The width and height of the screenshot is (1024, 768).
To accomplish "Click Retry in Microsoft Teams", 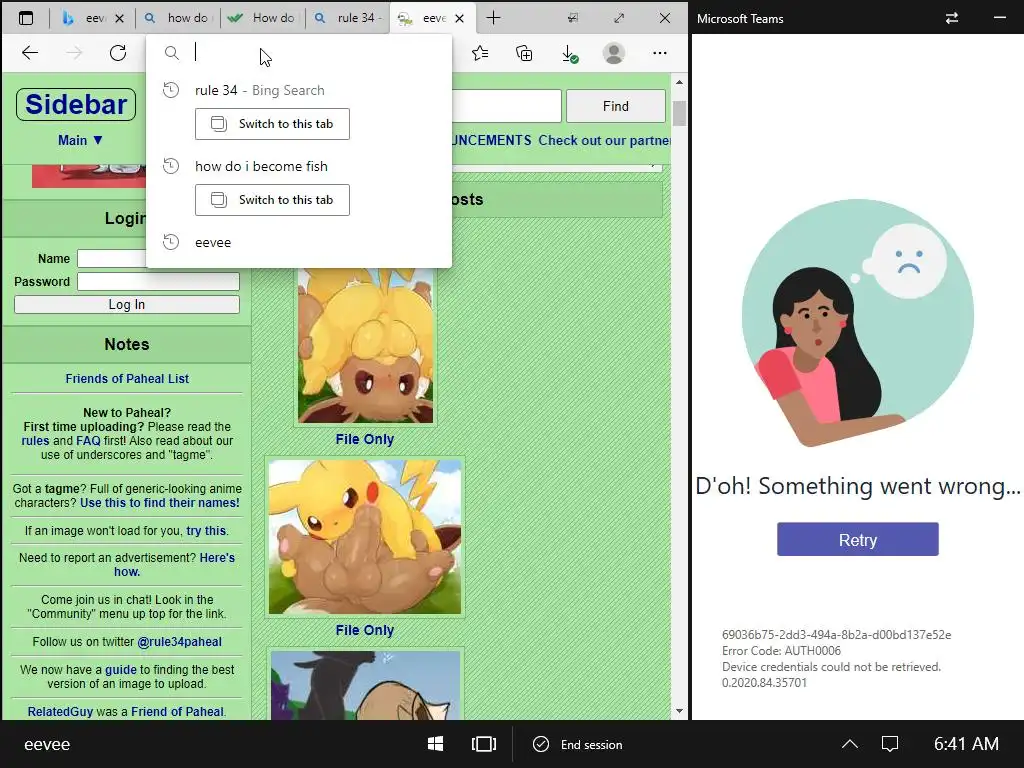I will [x=857, y=539].
